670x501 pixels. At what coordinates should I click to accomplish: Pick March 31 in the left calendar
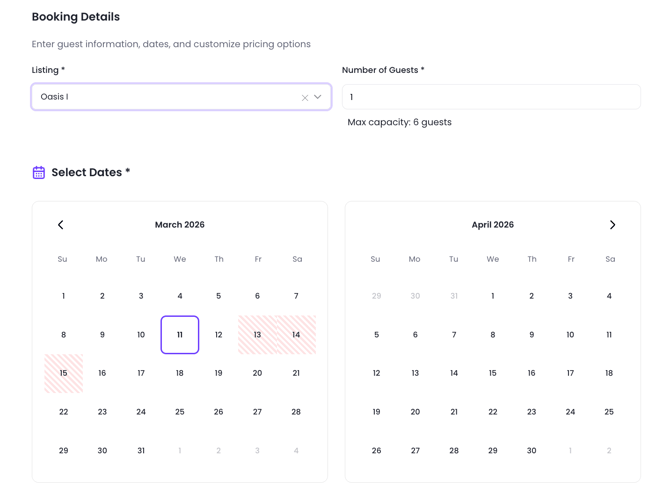[x=141, y=451]
